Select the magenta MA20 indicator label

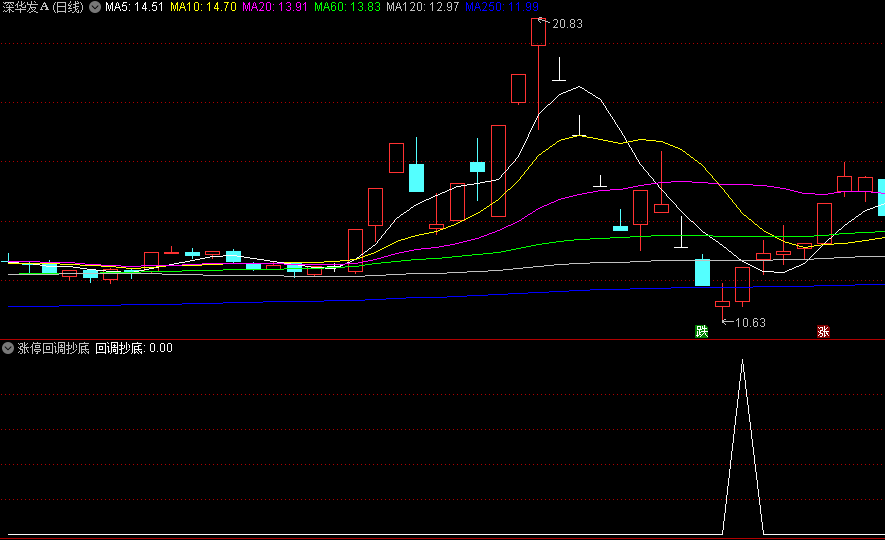(x=275, y=8)
